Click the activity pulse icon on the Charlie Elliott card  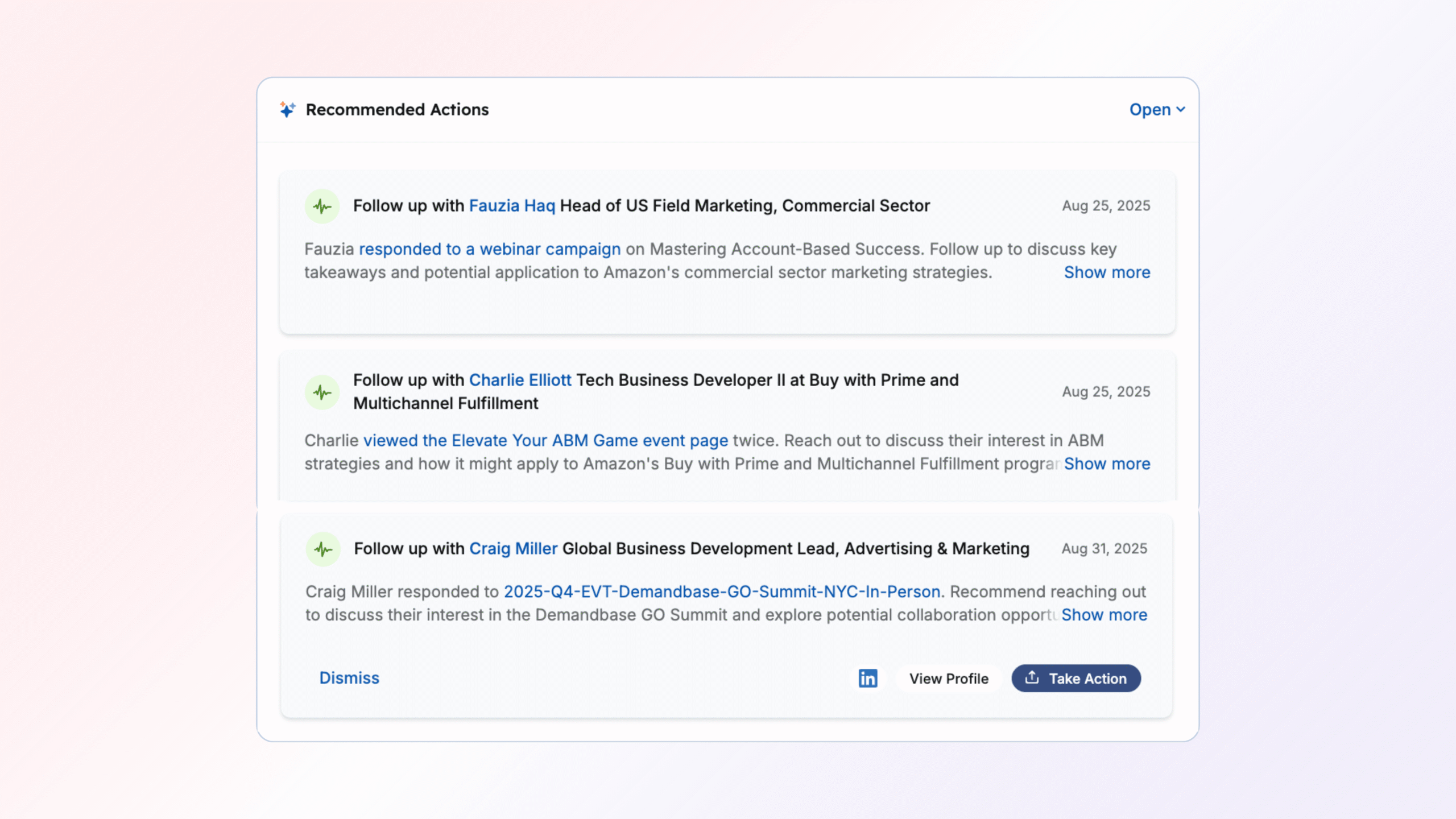322,392
